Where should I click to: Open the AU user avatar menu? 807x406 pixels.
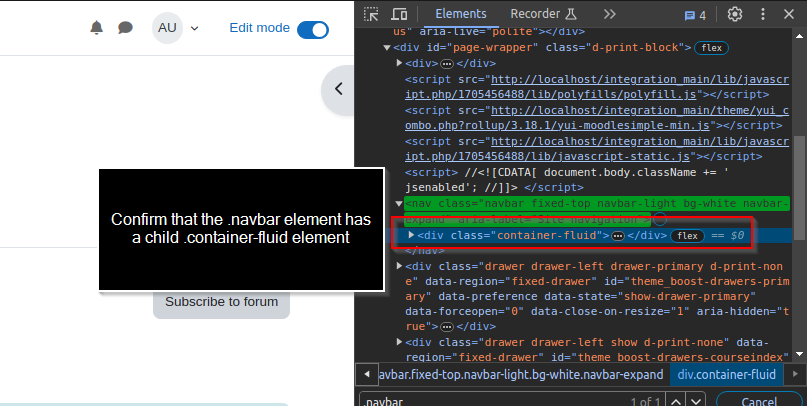click(x=167, y=28)
